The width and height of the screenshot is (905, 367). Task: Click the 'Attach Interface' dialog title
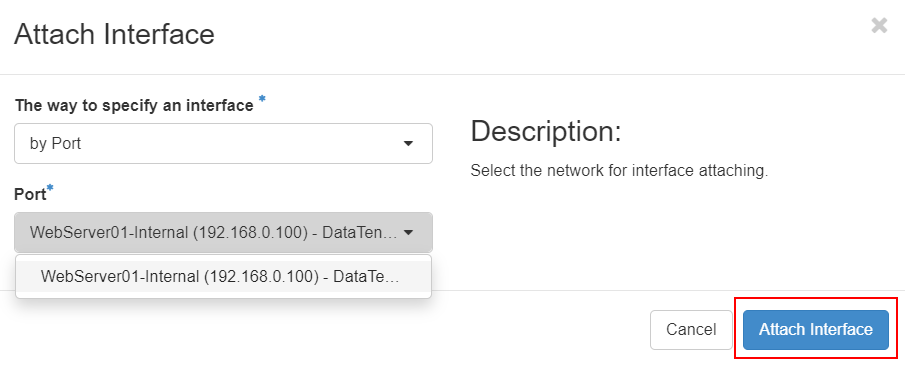coord(114,34)
